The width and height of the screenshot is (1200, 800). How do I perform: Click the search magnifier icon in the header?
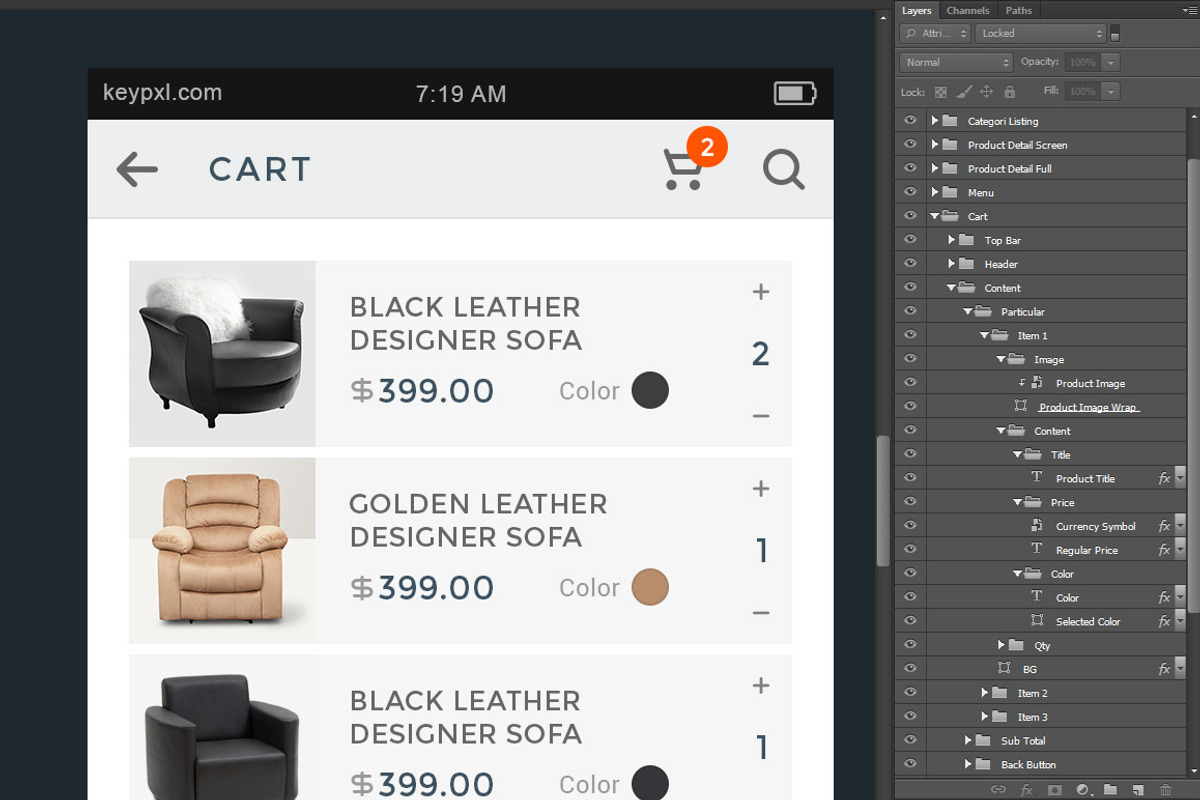click(784, 170)
